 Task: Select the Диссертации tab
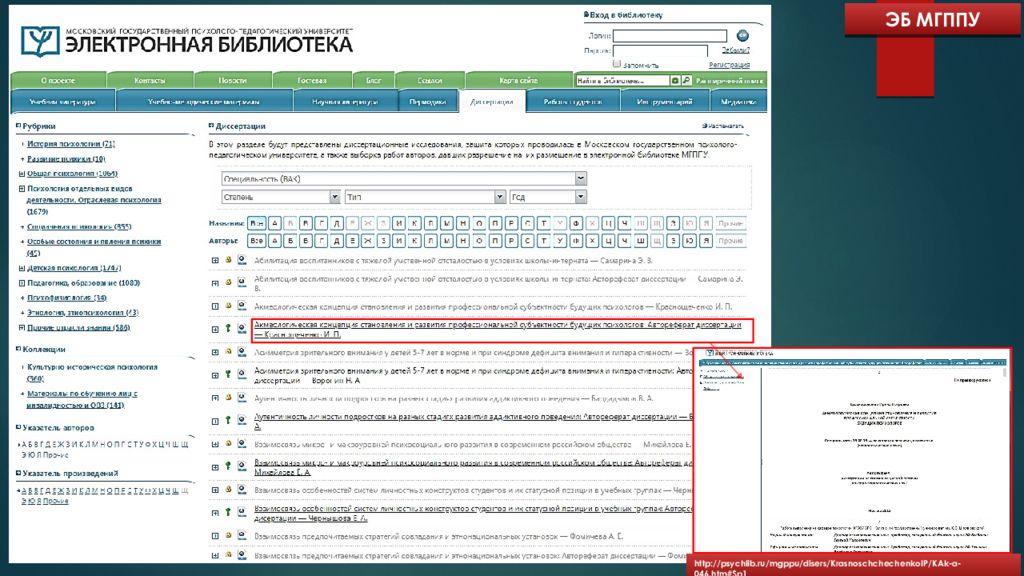(x=492, y=102)
